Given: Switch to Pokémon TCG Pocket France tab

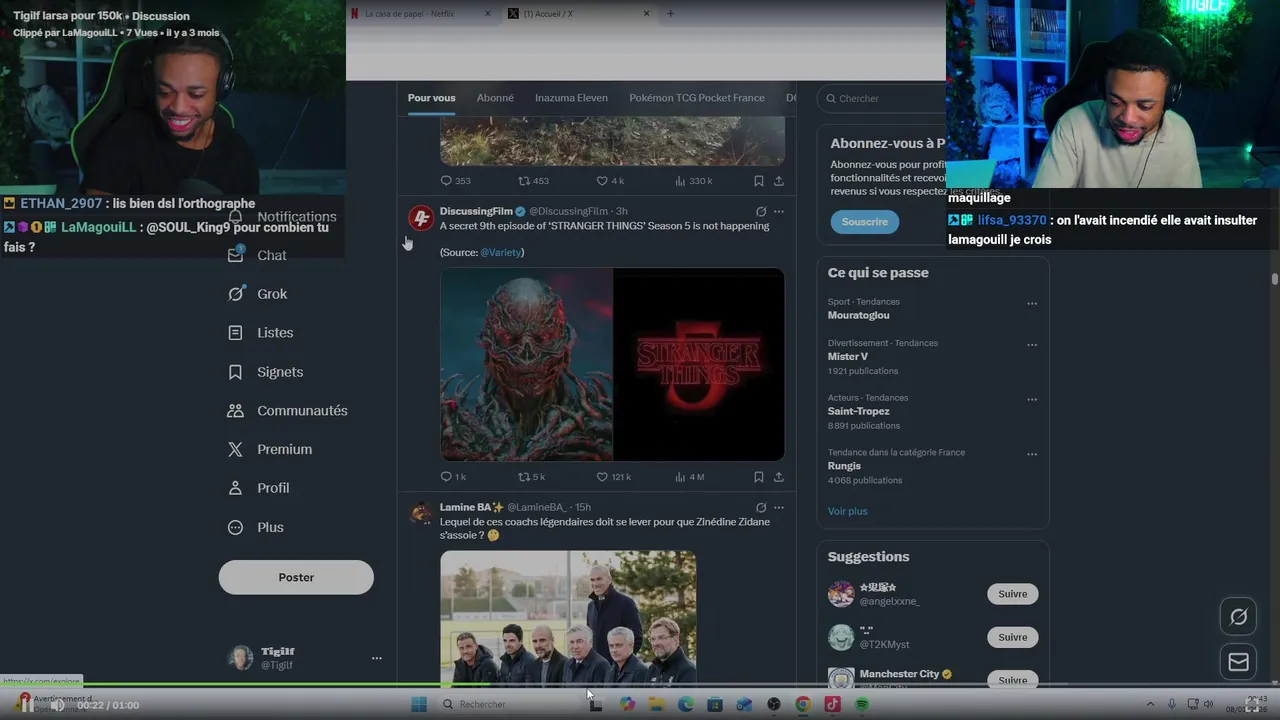Looking at the screenshot, I should (697, 98).
